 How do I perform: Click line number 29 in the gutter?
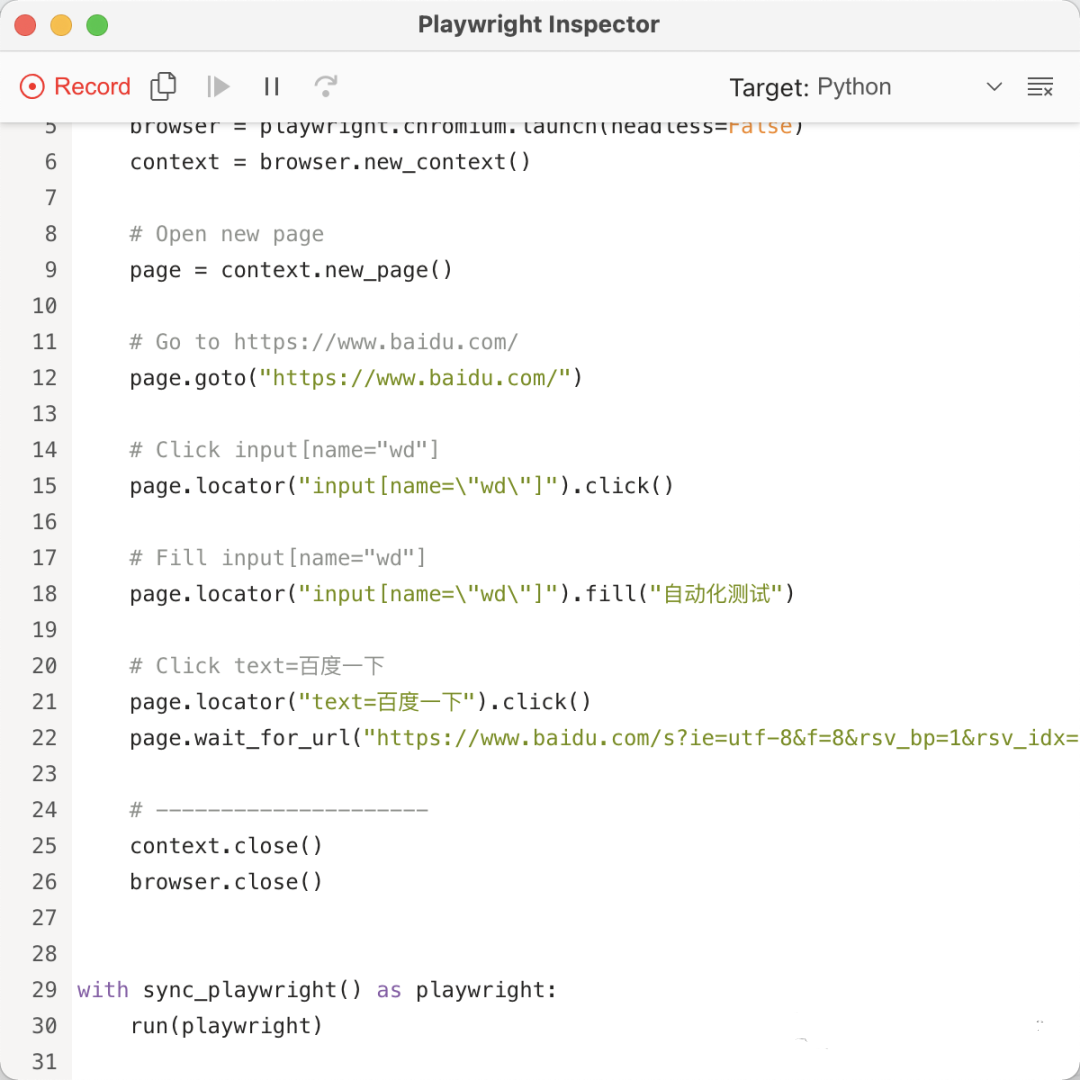pyautogui.click(x=45, y=990)
